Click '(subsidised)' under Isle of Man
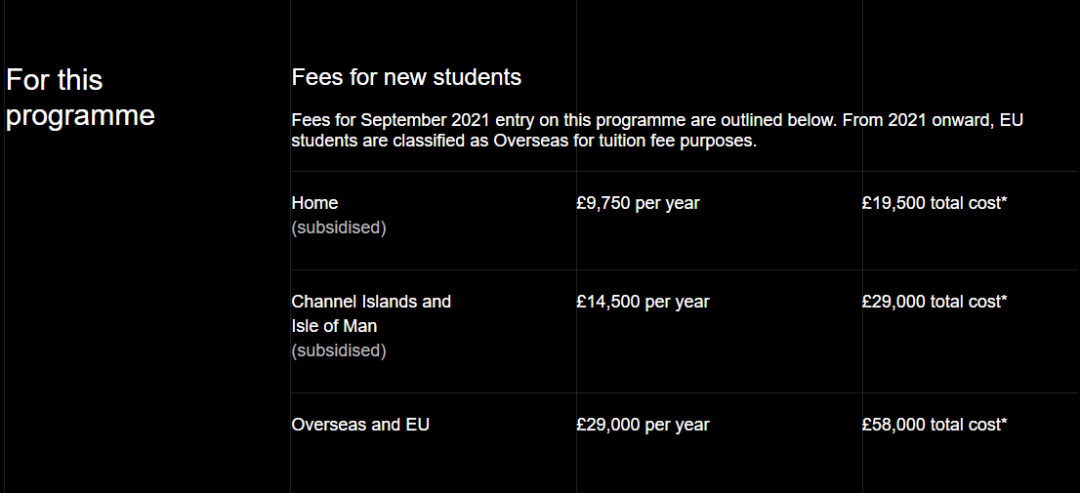 point(338,351)
